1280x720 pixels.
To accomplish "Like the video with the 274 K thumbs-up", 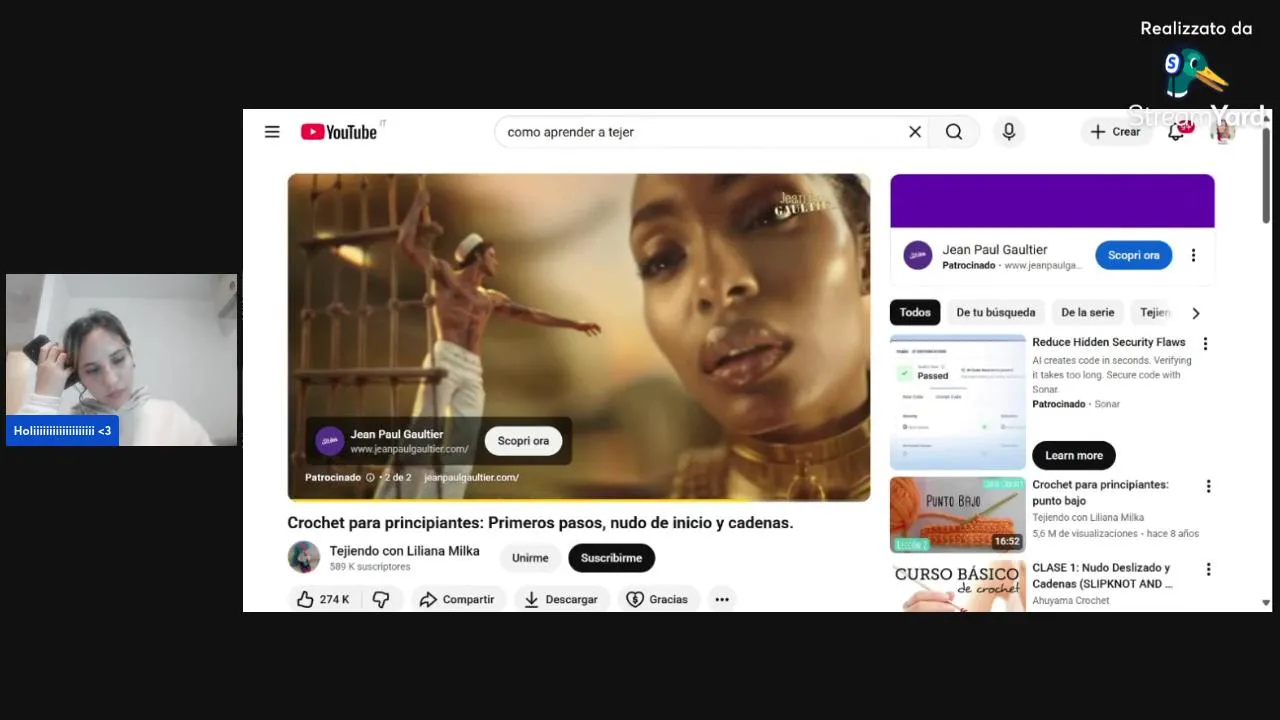I will pyautogui.click(x=323, y=599).
